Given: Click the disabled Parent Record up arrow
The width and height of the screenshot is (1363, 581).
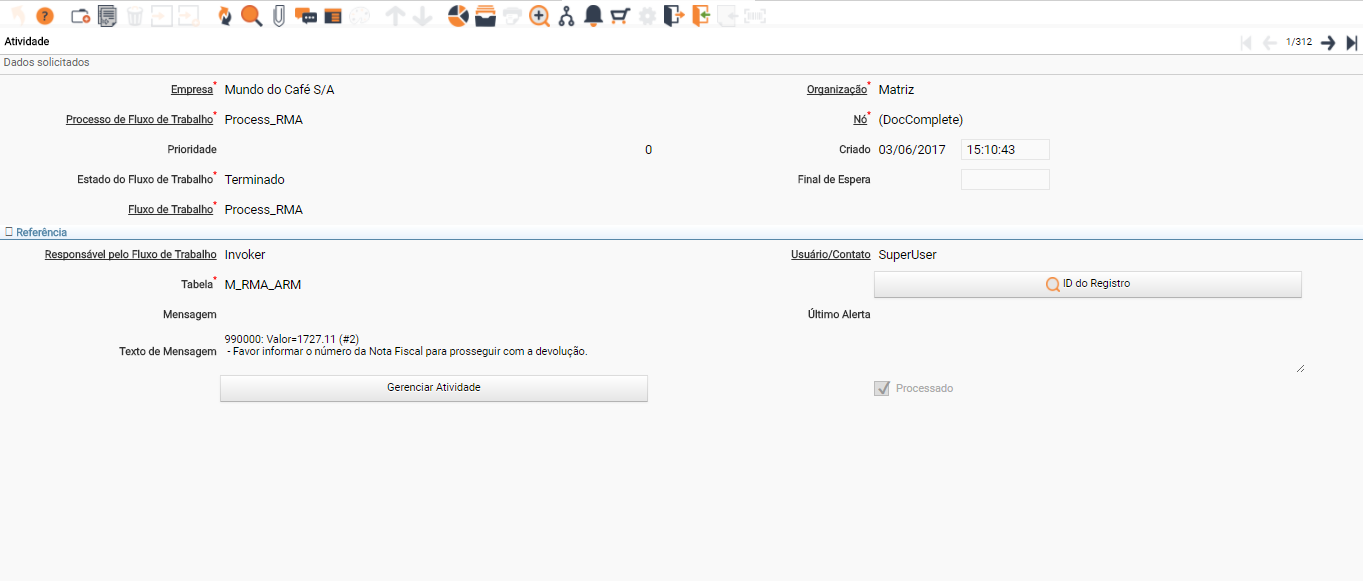Looking at the screenshot, I should click(x=396, y=16).
